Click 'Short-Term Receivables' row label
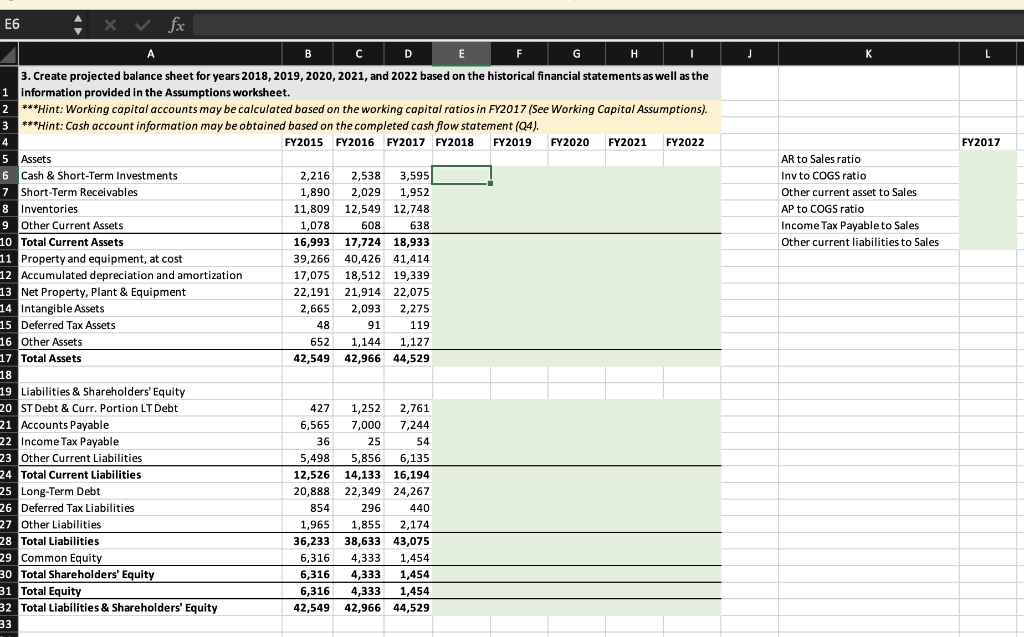The height and width of the screenshot is (637, 1024). click(79, 192)
